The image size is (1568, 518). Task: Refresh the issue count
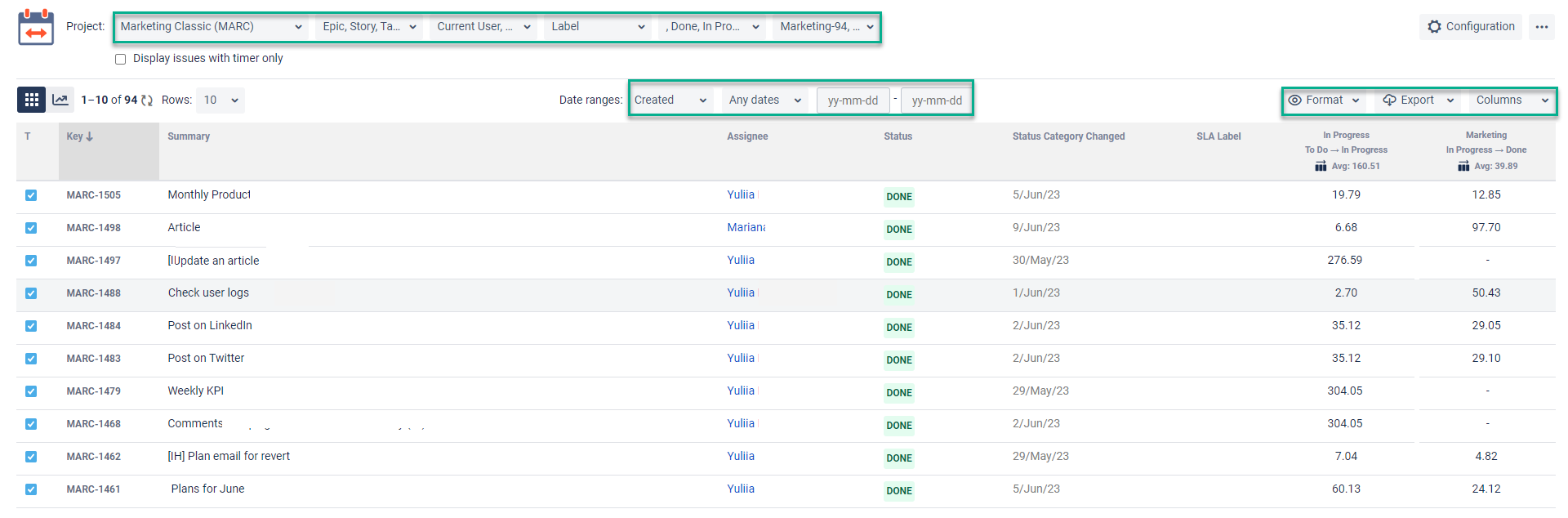(x=147, y=100)
